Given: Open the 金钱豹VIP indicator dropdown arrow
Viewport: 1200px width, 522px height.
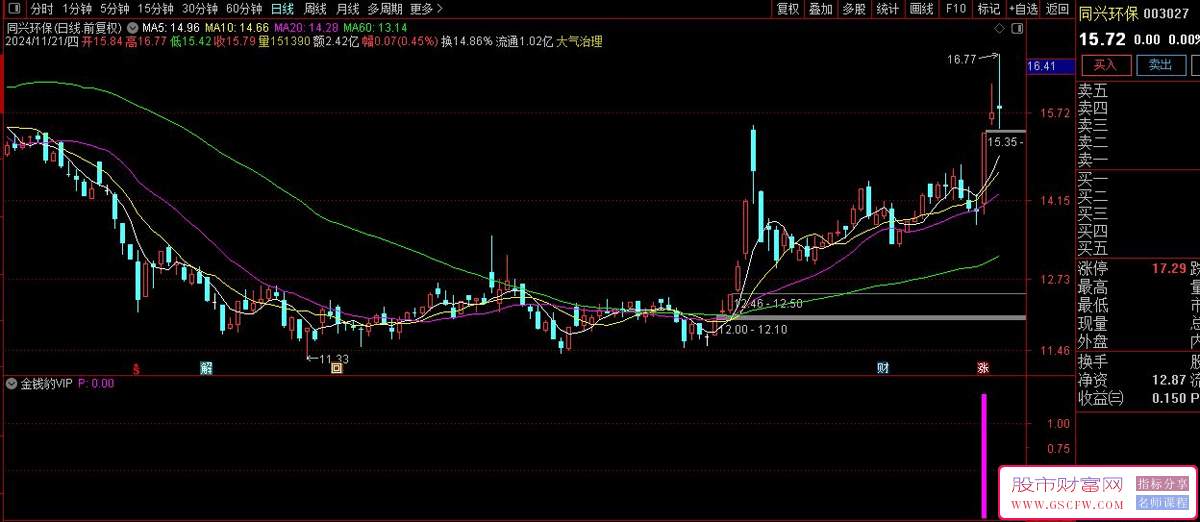Looking at the screenshot, I should (x=11, y=383).
